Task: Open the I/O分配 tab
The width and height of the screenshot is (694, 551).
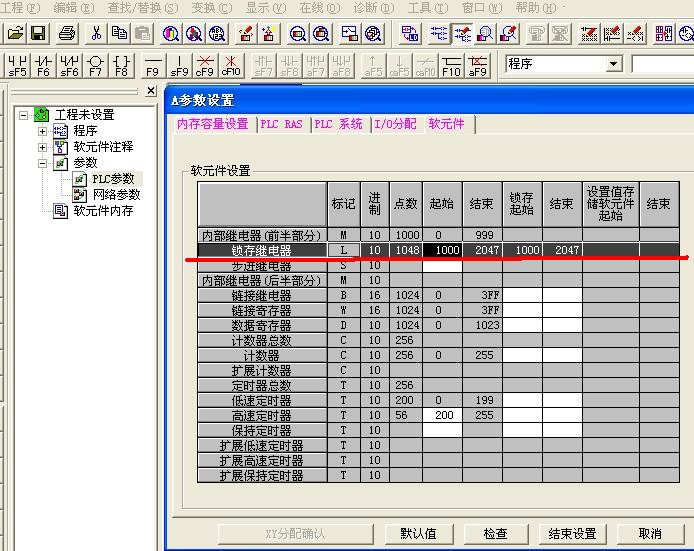Action: [x=395, y=124]
